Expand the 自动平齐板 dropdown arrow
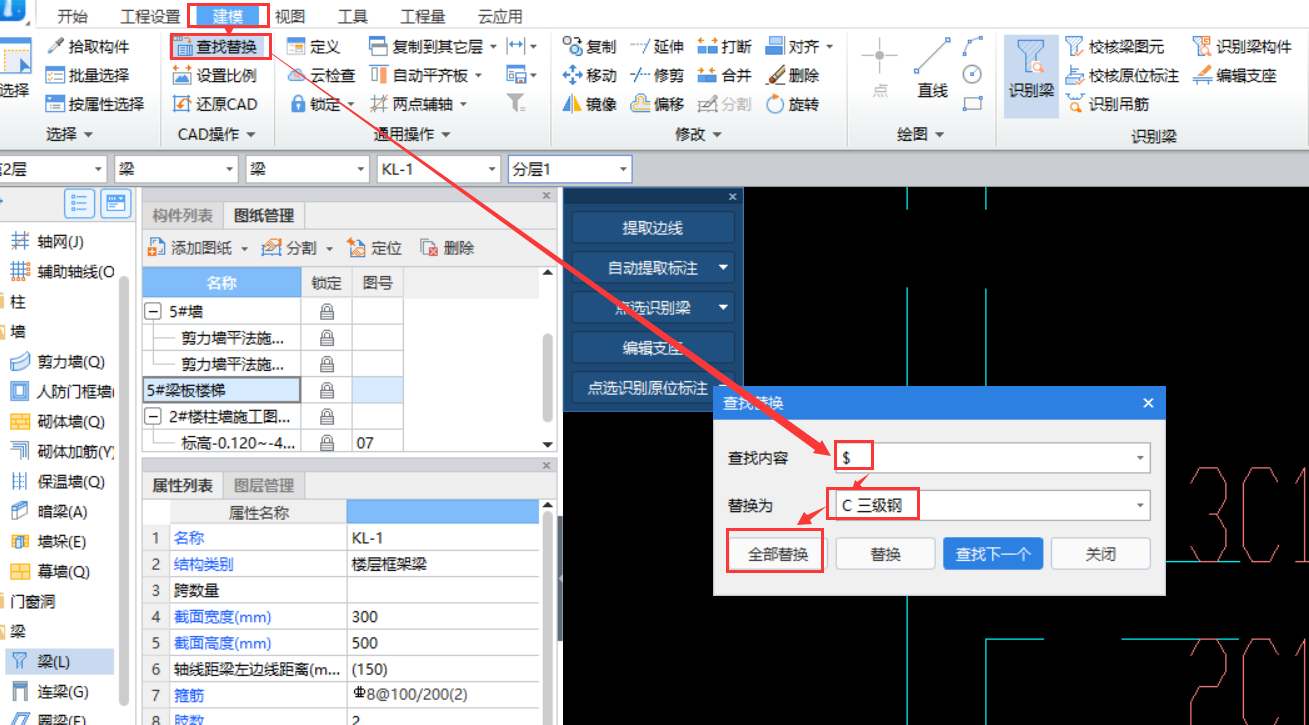This screenshot has width=1309, height=725. pos(478,75)
